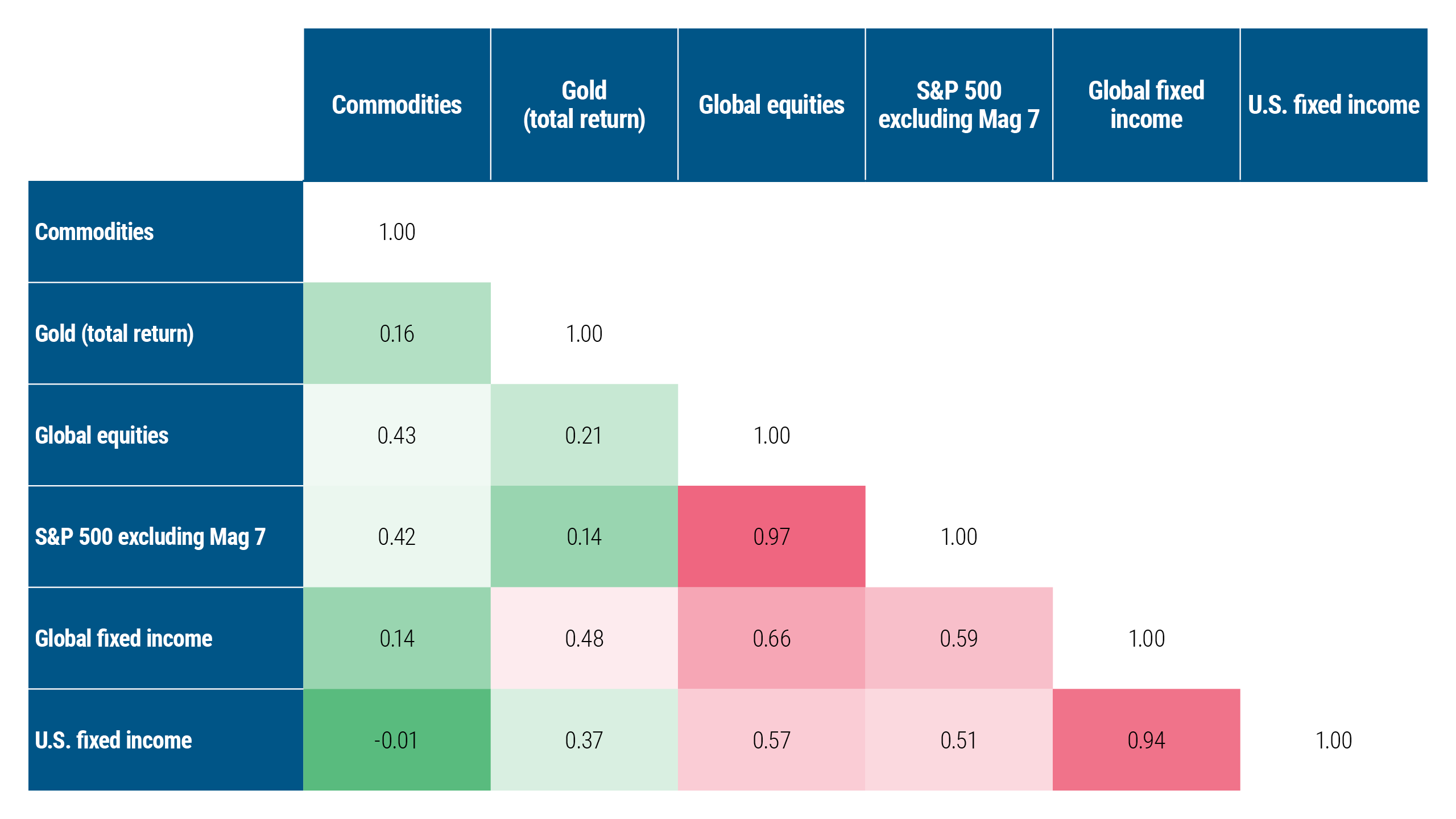
Task: Select the pink 0.66 correlation cell
Action: [771, 638]
